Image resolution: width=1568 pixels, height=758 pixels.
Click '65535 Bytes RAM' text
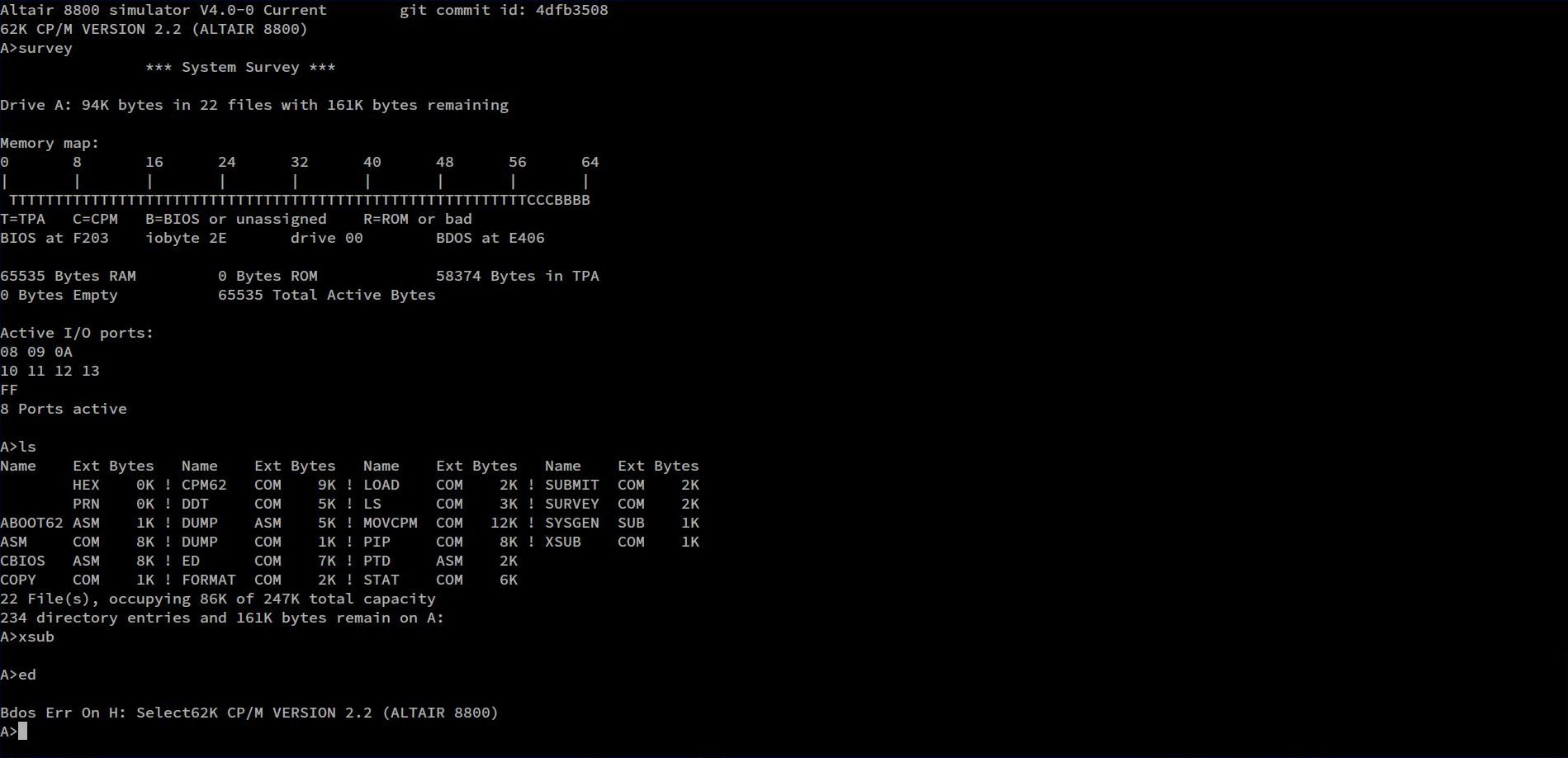pos(68,276)
